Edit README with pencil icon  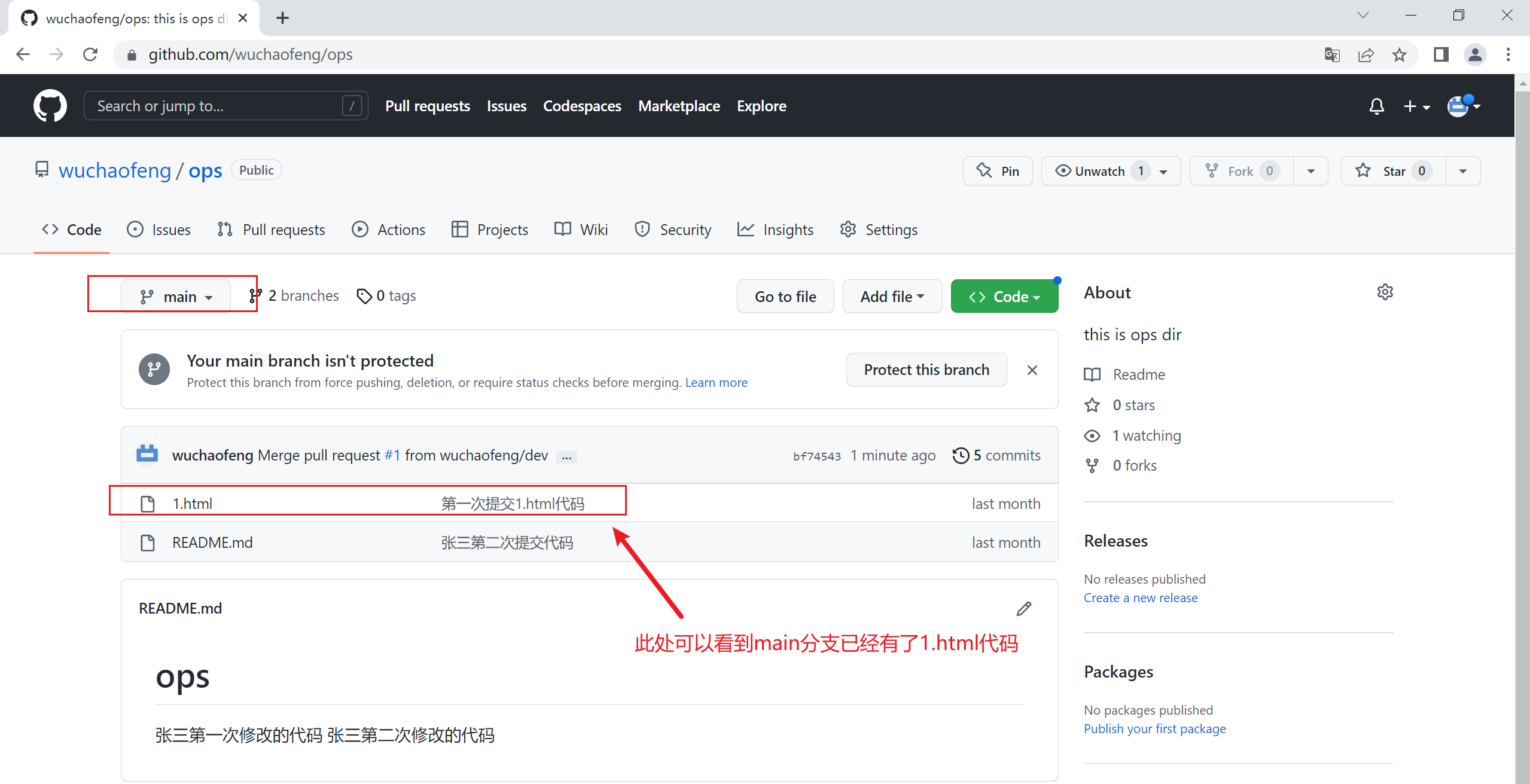coord(1024,609)
